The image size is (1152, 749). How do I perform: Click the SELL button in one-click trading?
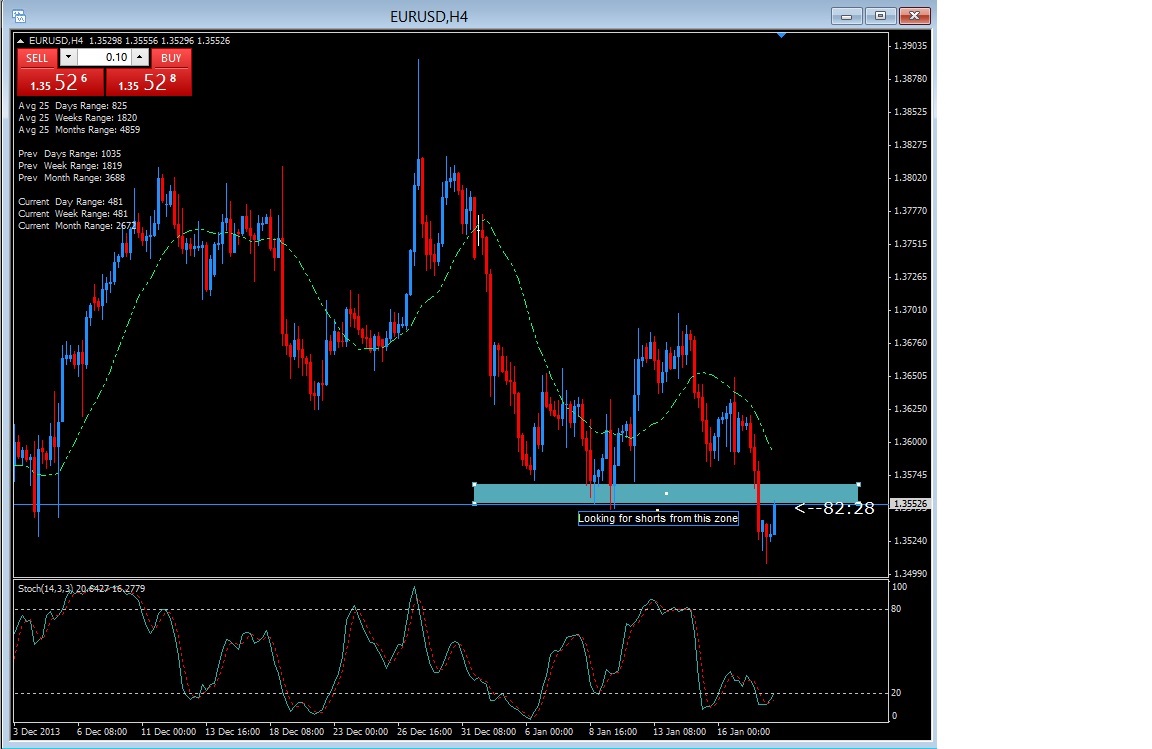[x=37, y=58]
